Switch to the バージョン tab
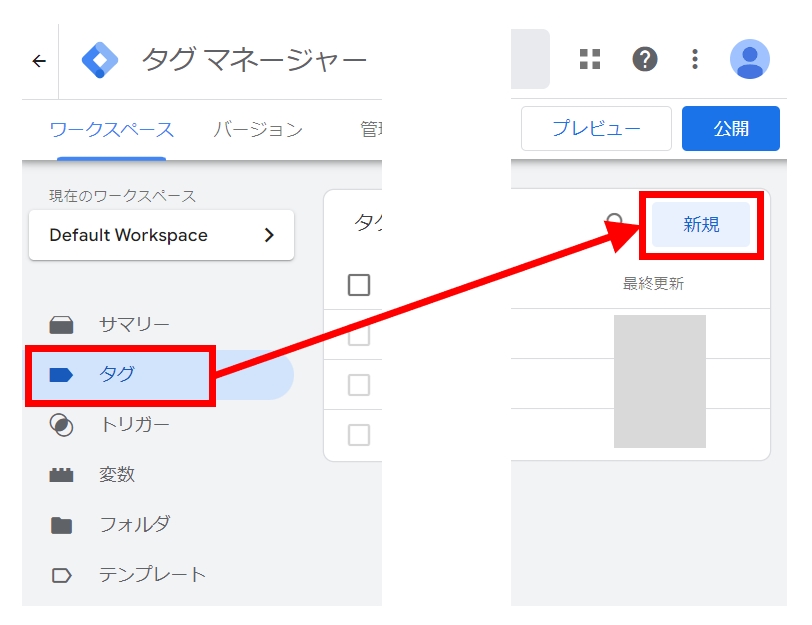The width and height of the screenshot is (812, 625). click(x=258, y=129)
